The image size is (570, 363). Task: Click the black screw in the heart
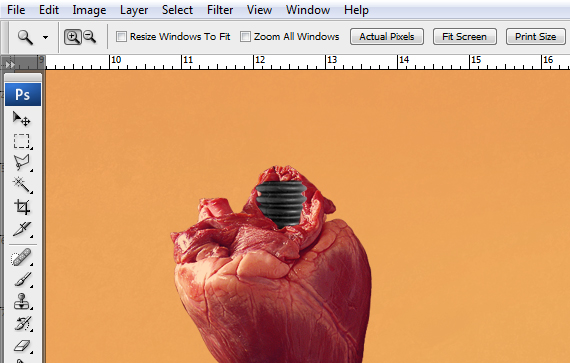(281, 204)
